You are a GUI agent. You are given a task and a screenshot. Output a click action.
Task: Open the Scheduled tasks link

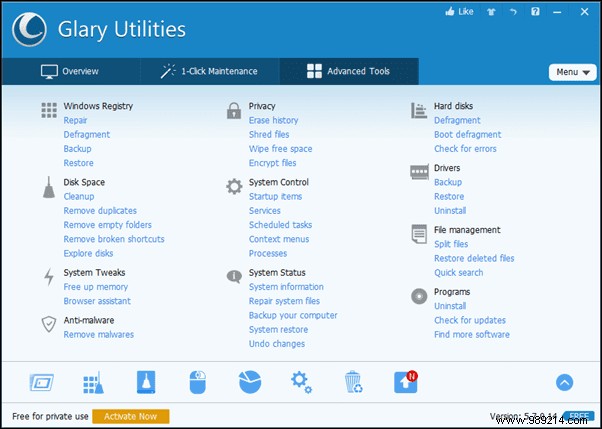click(280, 225)
